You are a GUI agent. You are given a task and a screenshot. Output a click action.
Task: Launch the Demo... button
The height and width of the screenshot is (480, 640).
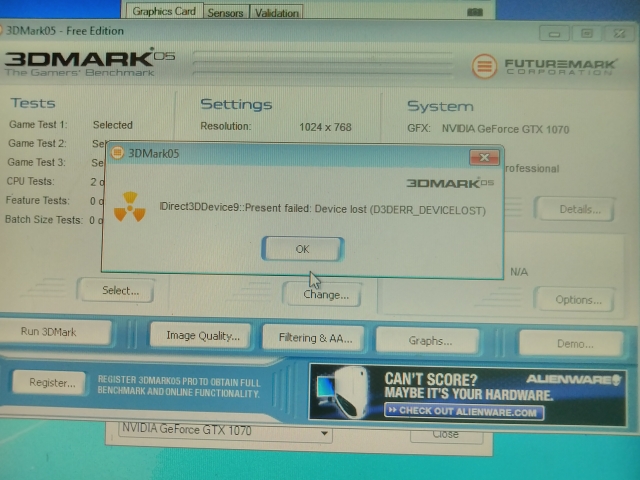[571, 344]
